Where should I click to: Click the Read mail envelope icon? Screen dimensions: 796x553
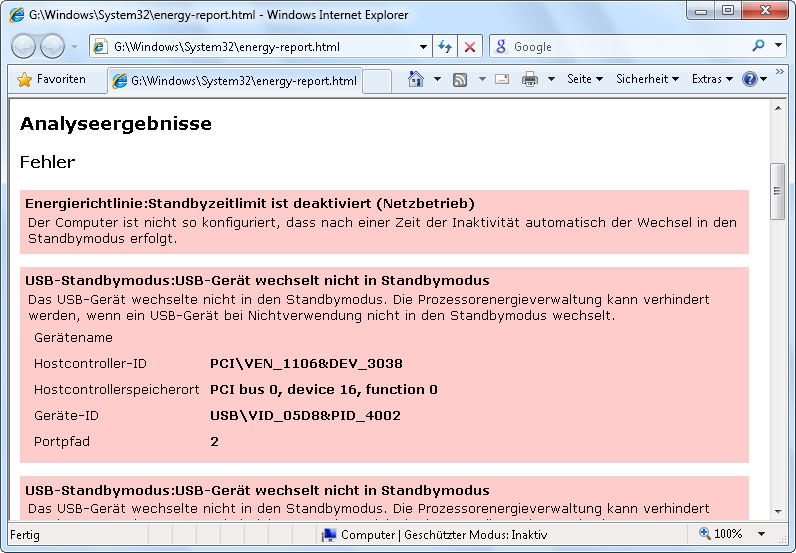(x=501, y=79)
